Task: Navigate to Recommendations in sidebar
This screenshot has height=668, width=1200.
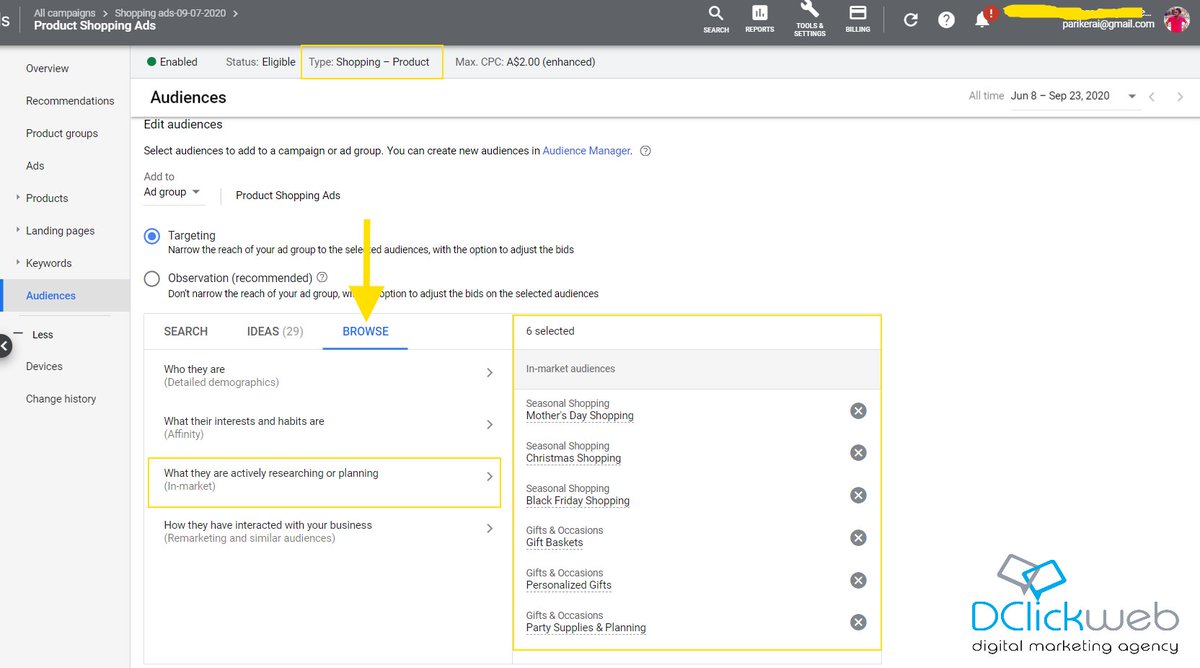Action: (x=69, y=100)
